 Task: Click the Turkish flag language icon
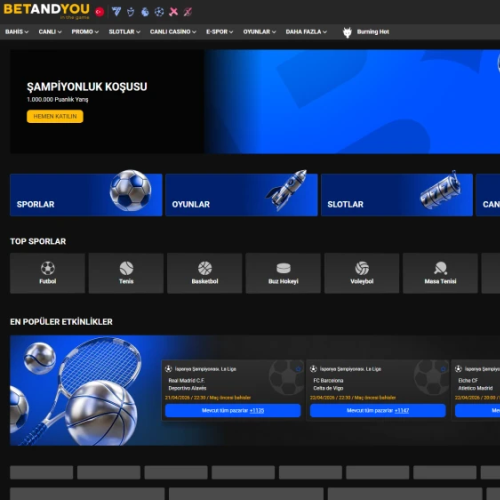(x=99, y=12)
